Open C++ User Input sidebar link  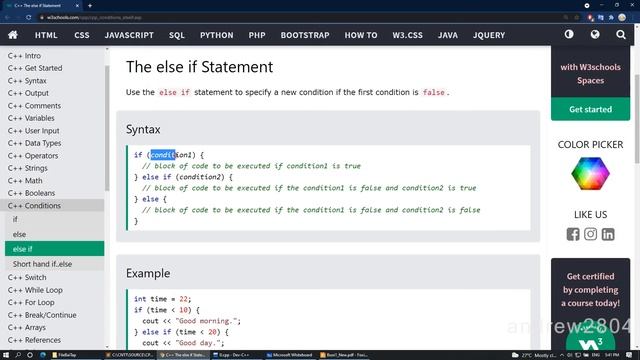[x=33, y=131]
